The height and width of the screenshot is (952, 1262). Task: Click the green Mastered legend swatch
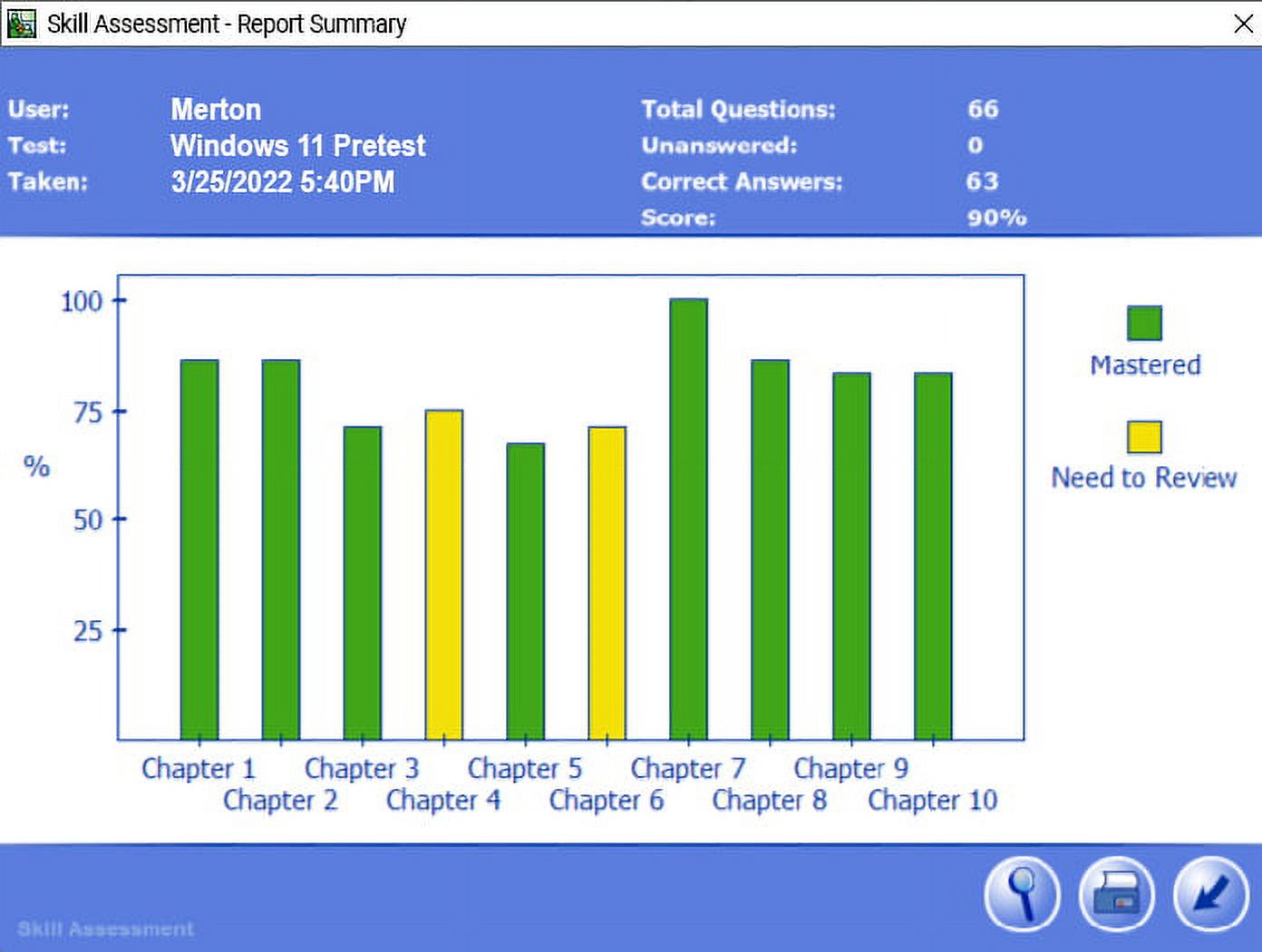(x=1144, y=323)
